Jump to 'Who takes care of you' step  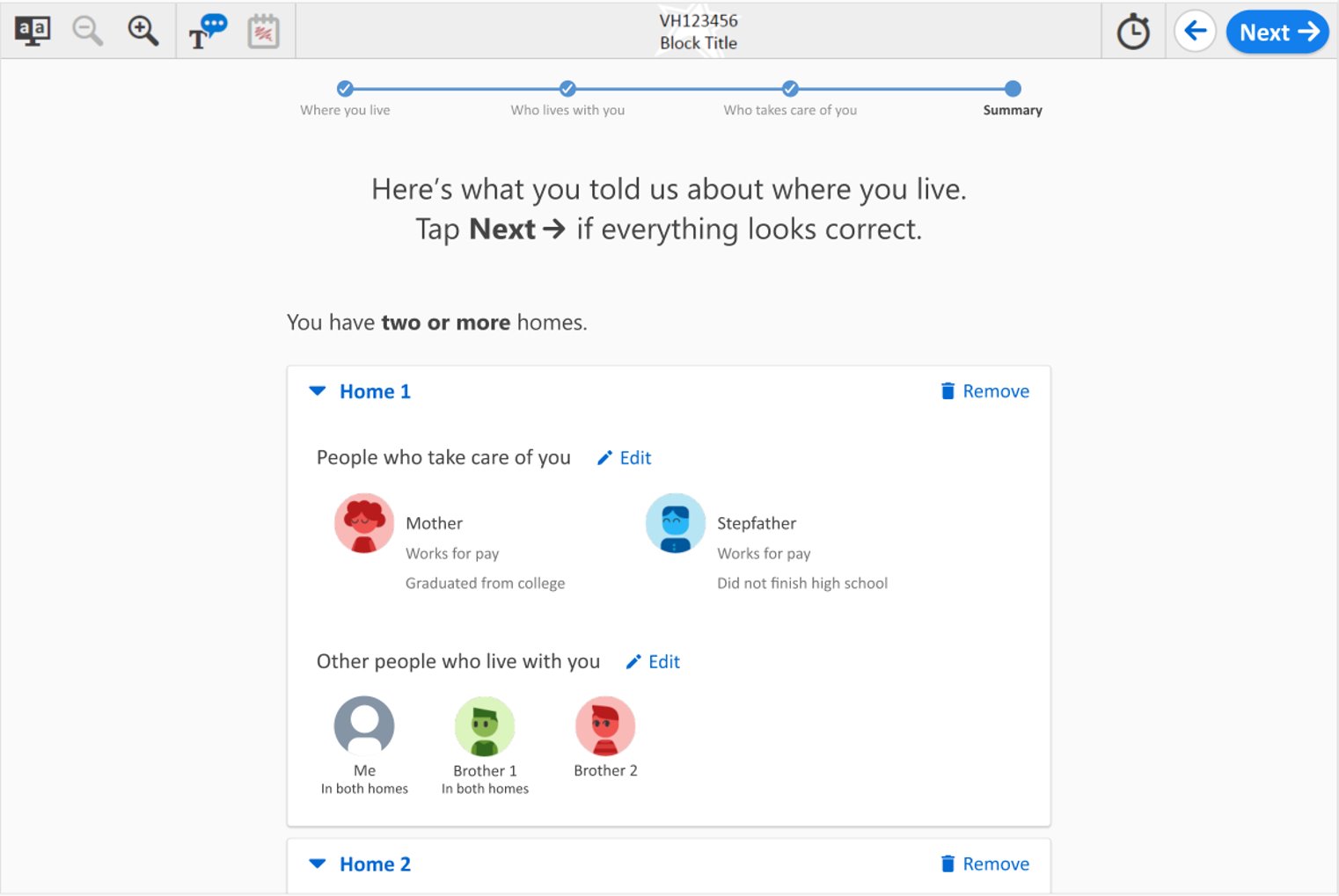pyautogui.click(x=790, y=89)
